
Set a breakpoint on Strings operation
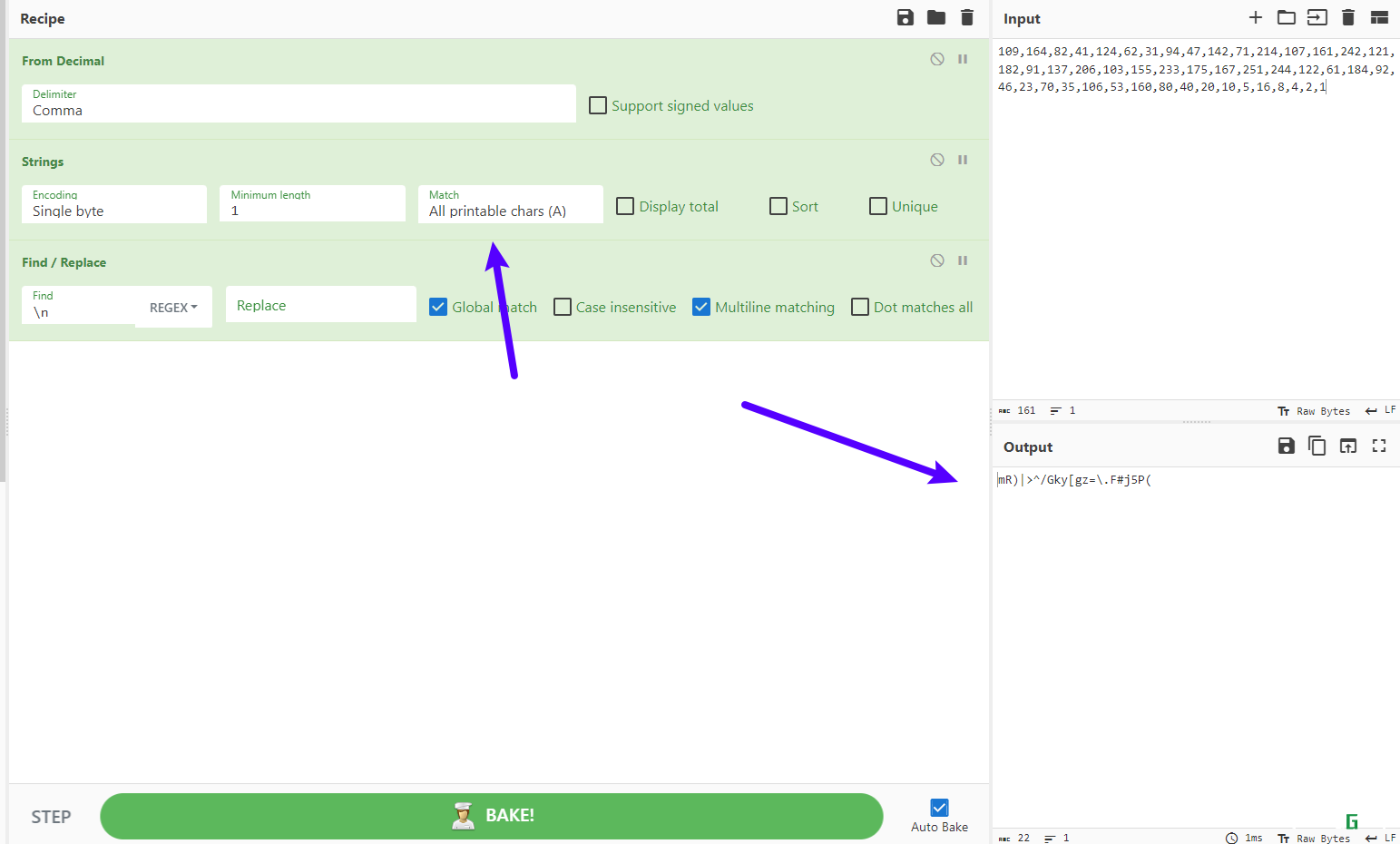(x=963, y=160)
